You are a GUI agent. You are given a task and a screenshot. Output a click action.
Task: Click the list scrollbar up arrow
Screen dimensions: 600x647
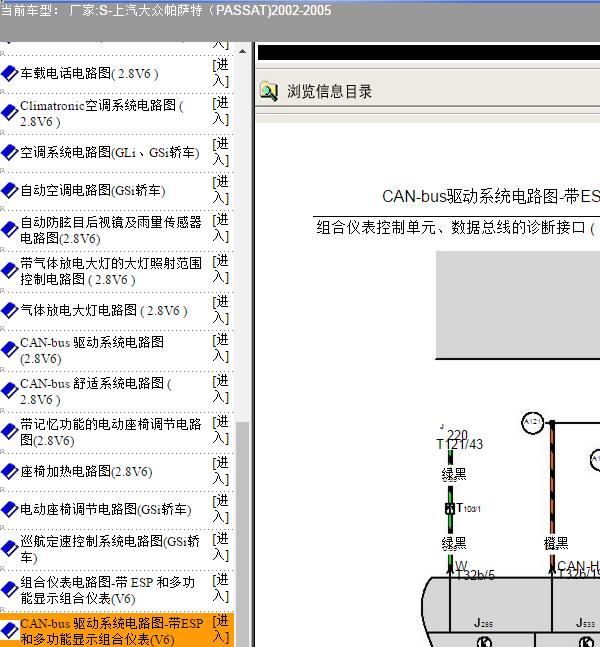[x=243, y=51]
